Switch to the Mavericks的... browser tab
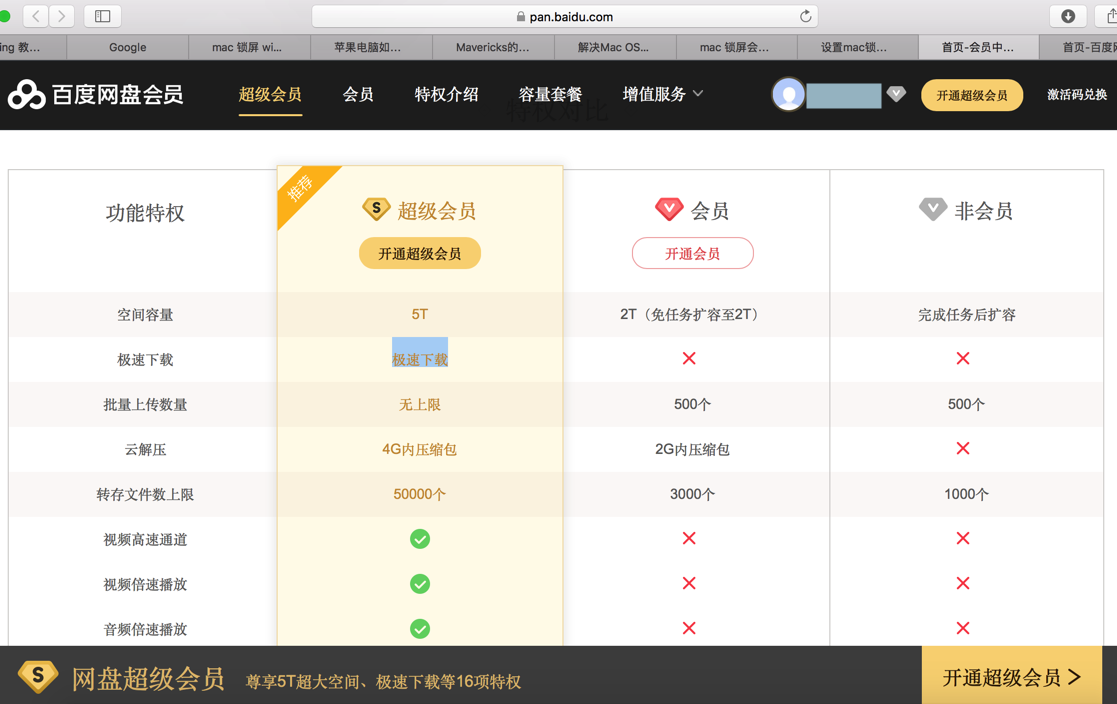 click(x=493, y=47)
